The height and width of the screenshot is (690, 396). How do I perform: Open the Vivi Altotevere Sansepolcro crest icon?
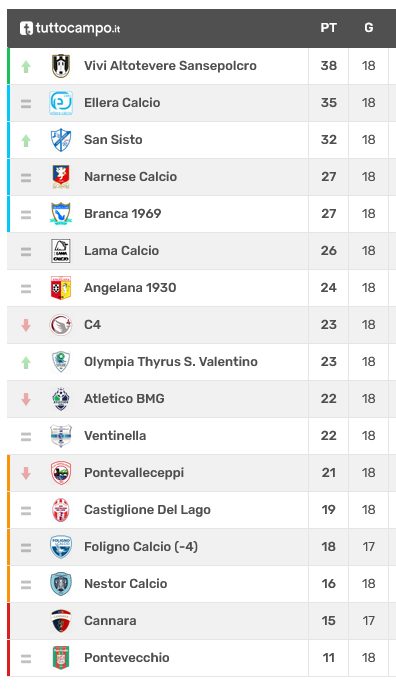(61, 66)
